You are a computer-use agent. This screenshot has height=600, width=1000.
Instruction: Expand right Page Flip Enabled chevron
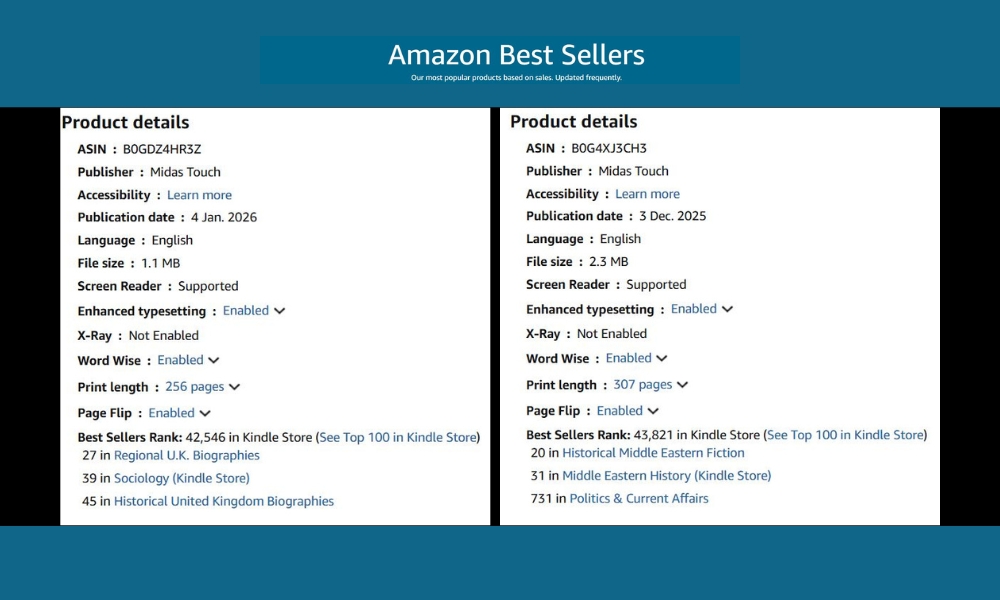[x=653, y=411]
